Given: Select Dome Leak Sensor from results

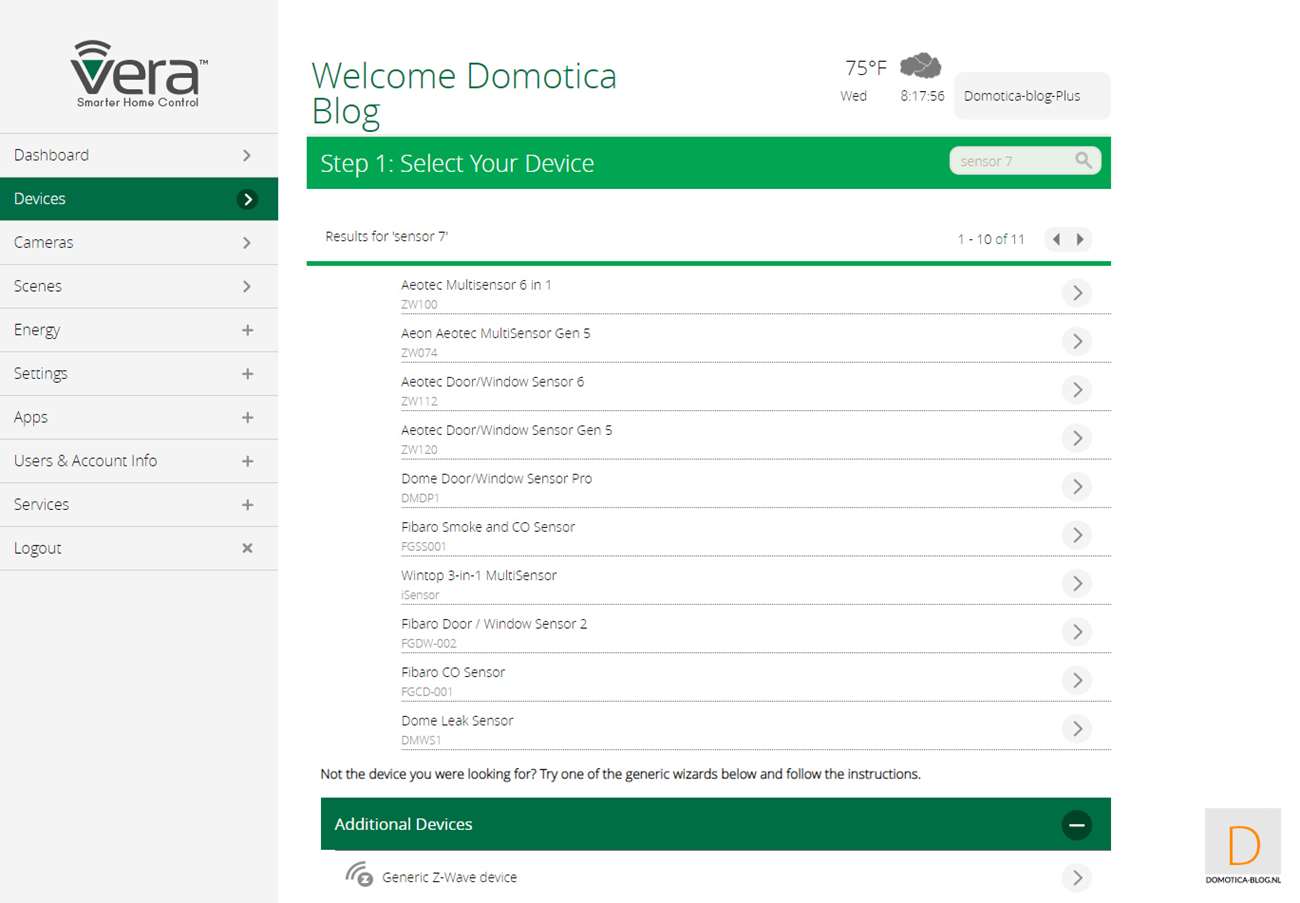Looking at the screenshot, I should pyautogui.click(x=457, y=721).
